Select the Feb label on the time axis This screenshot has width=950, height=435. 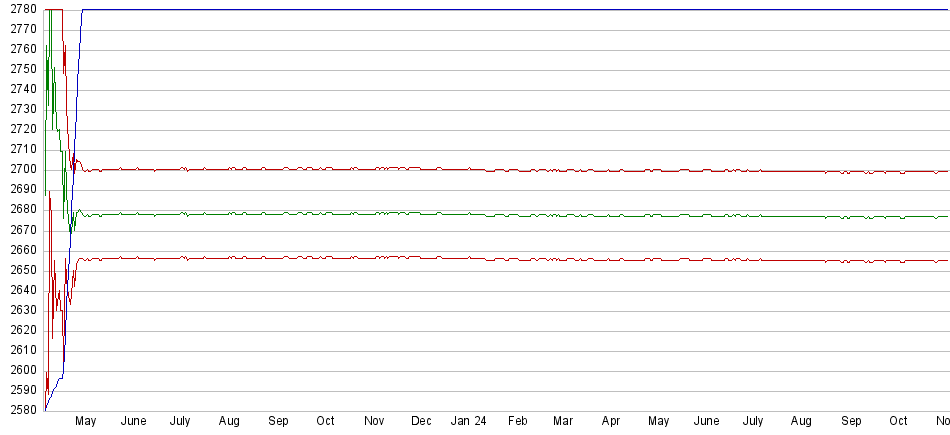pos(517,422)
